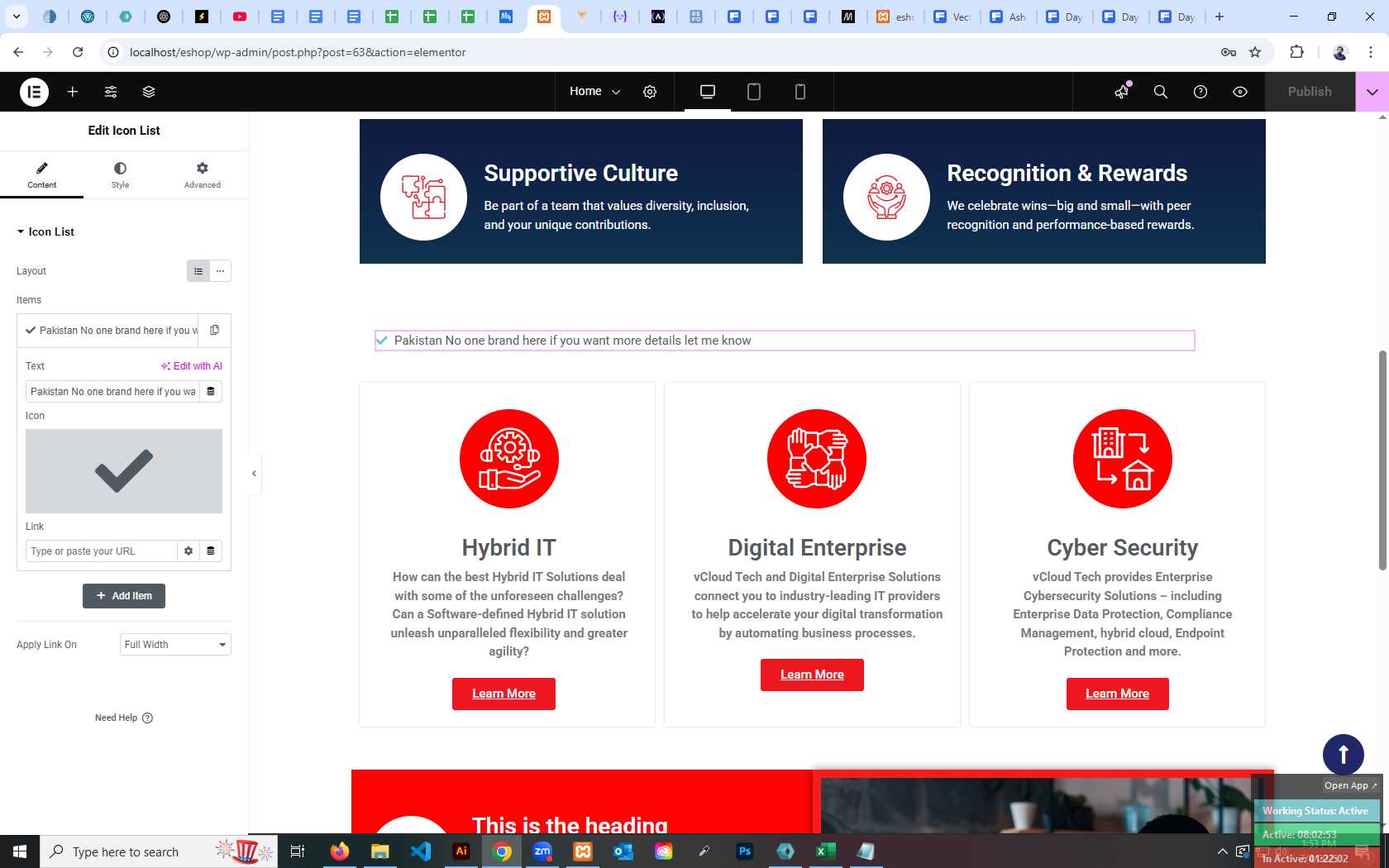Open What's New megaphone icon
The image size is (1389, 868).
(1122, 92)
